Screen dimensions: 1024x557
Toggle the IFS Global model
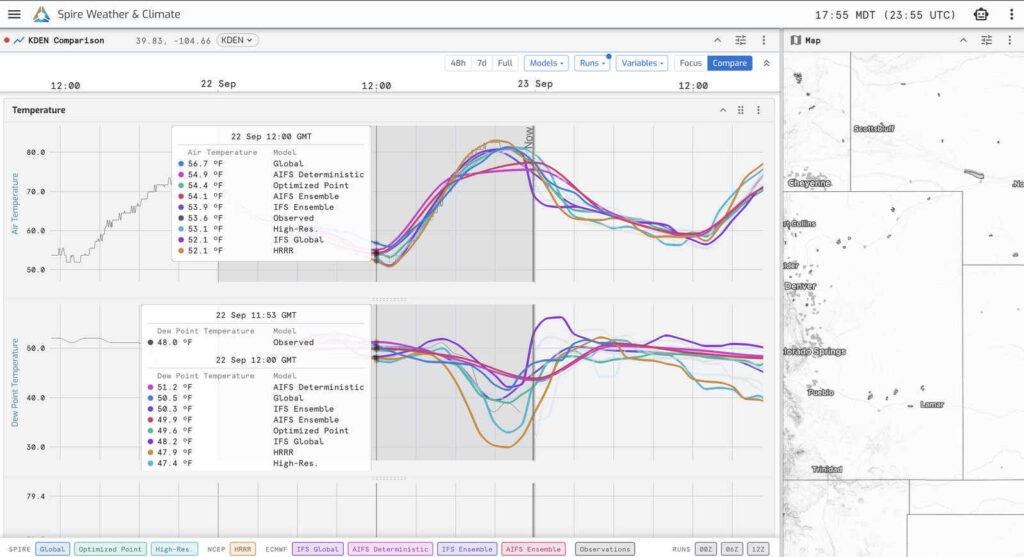[x=317, y=549]
